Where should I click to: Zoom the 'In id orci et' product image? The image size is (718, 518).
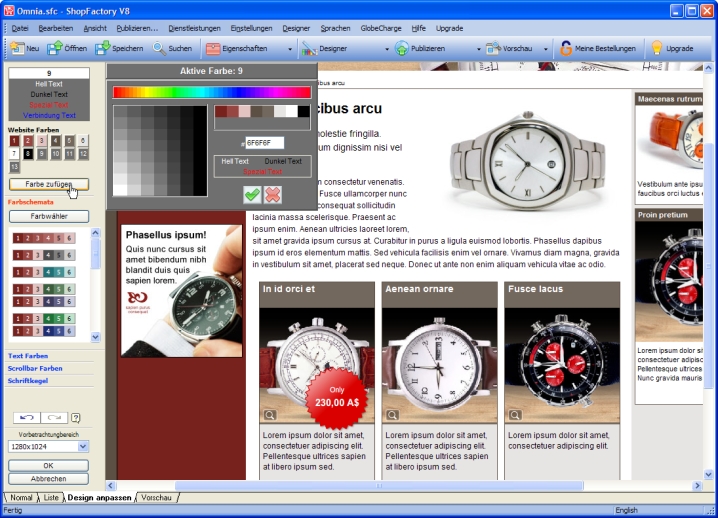tap(269, 415)
